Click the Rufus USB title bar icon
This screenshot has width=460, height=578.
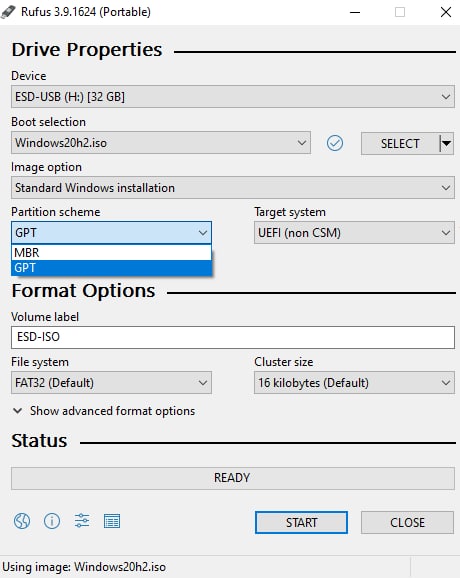pyautogui.click(x=8, y=12)
